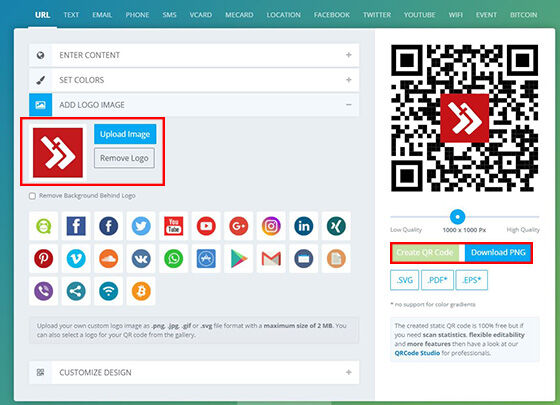Choose the square Facebook logo

(x=76, y=226)
